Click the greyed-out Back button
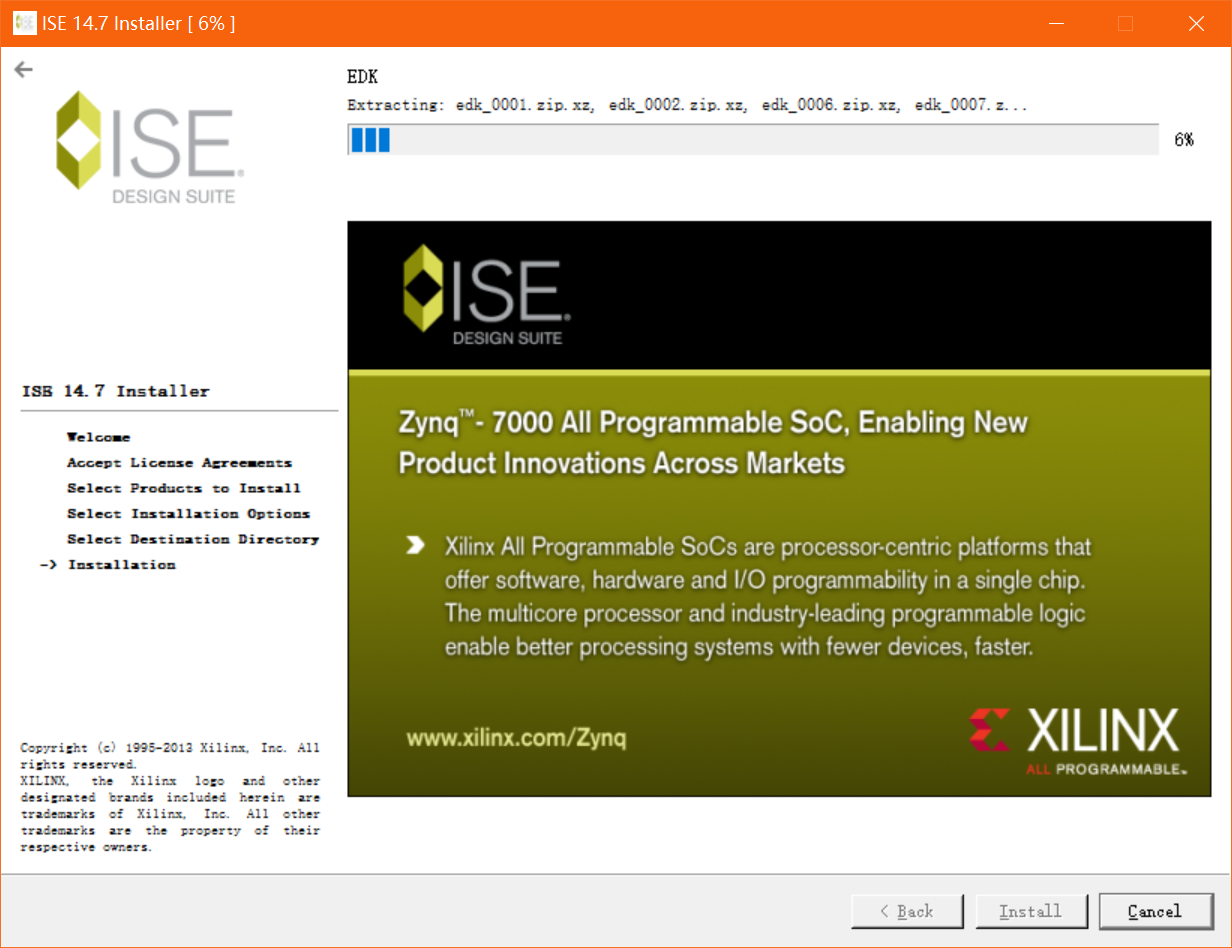The width and height of the screenshot is (1232, 948). (907, 911)
